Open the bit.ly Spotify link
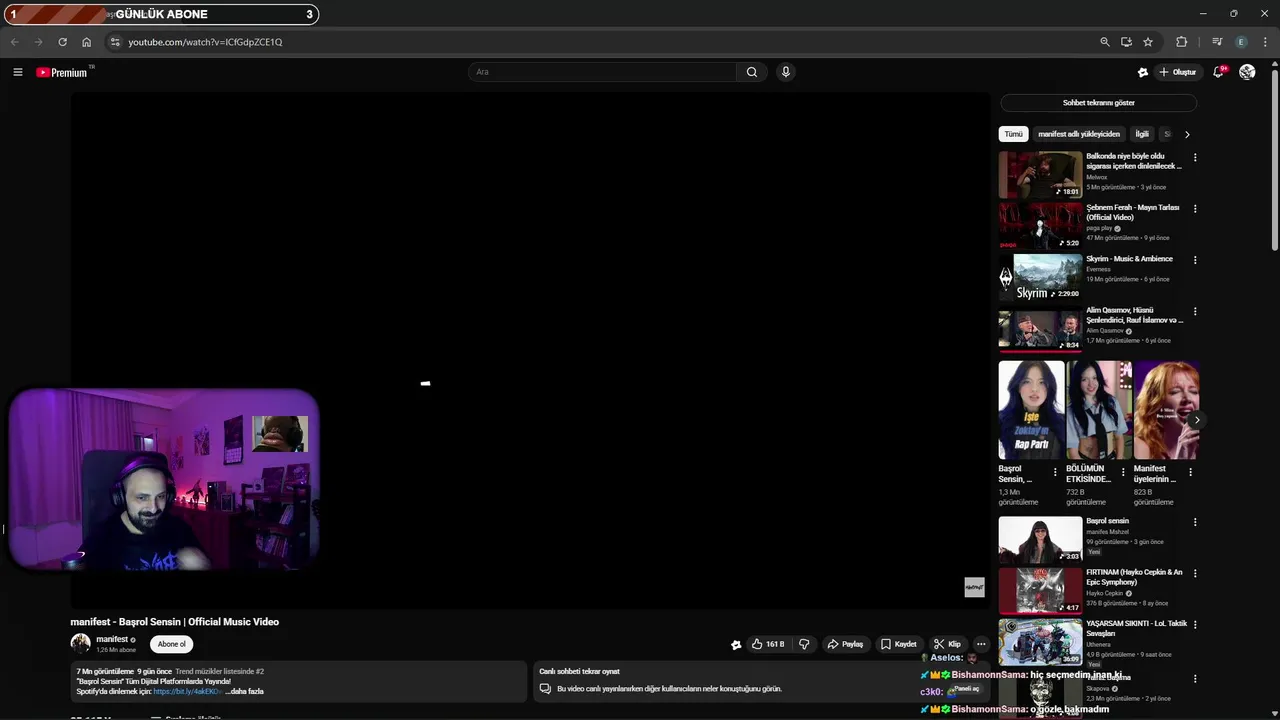1280x720 pixels. (x=186, y=691)
